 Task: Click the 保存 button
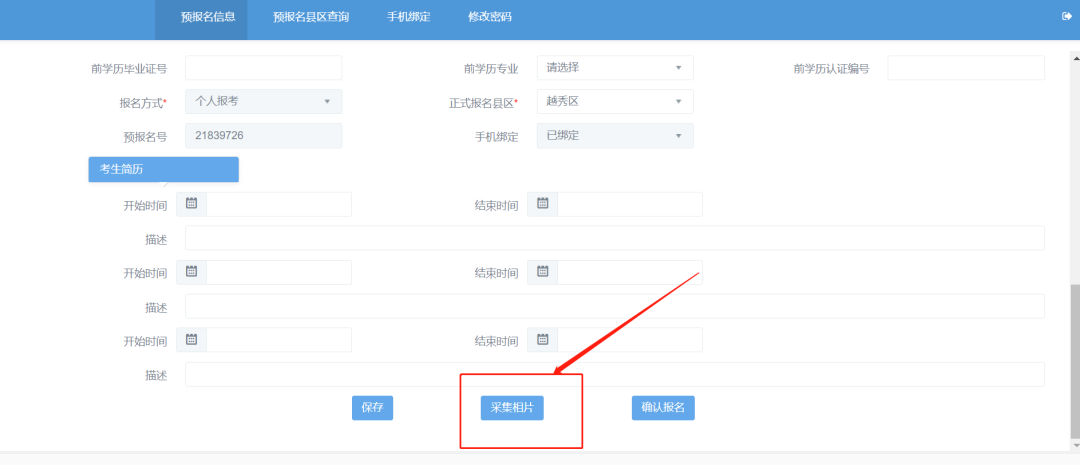pyautogui.click(x=372, y=408)
